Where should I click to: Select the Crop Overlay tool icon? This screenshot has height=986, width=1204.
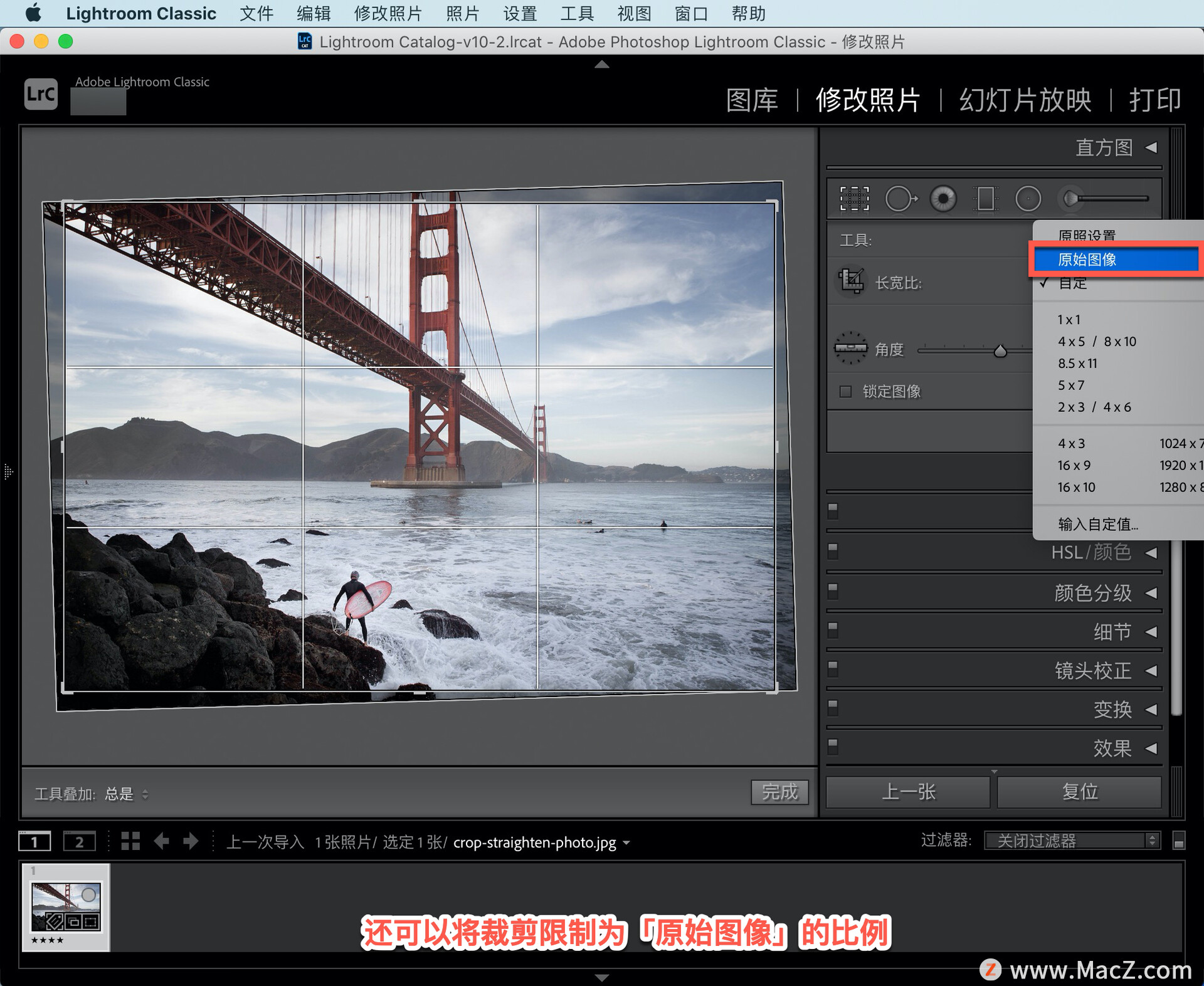[x=854, y=199]
